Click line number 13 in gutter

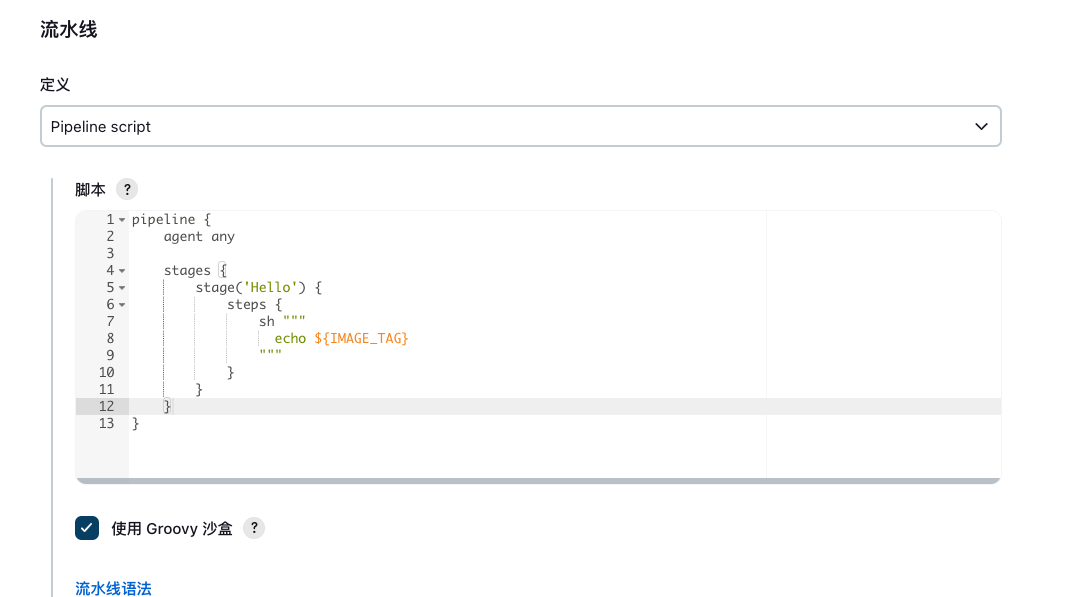pos(106,423)
